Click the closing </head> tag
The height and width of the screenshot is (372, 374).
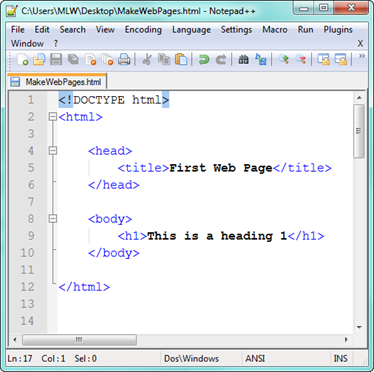coord(114,185)
